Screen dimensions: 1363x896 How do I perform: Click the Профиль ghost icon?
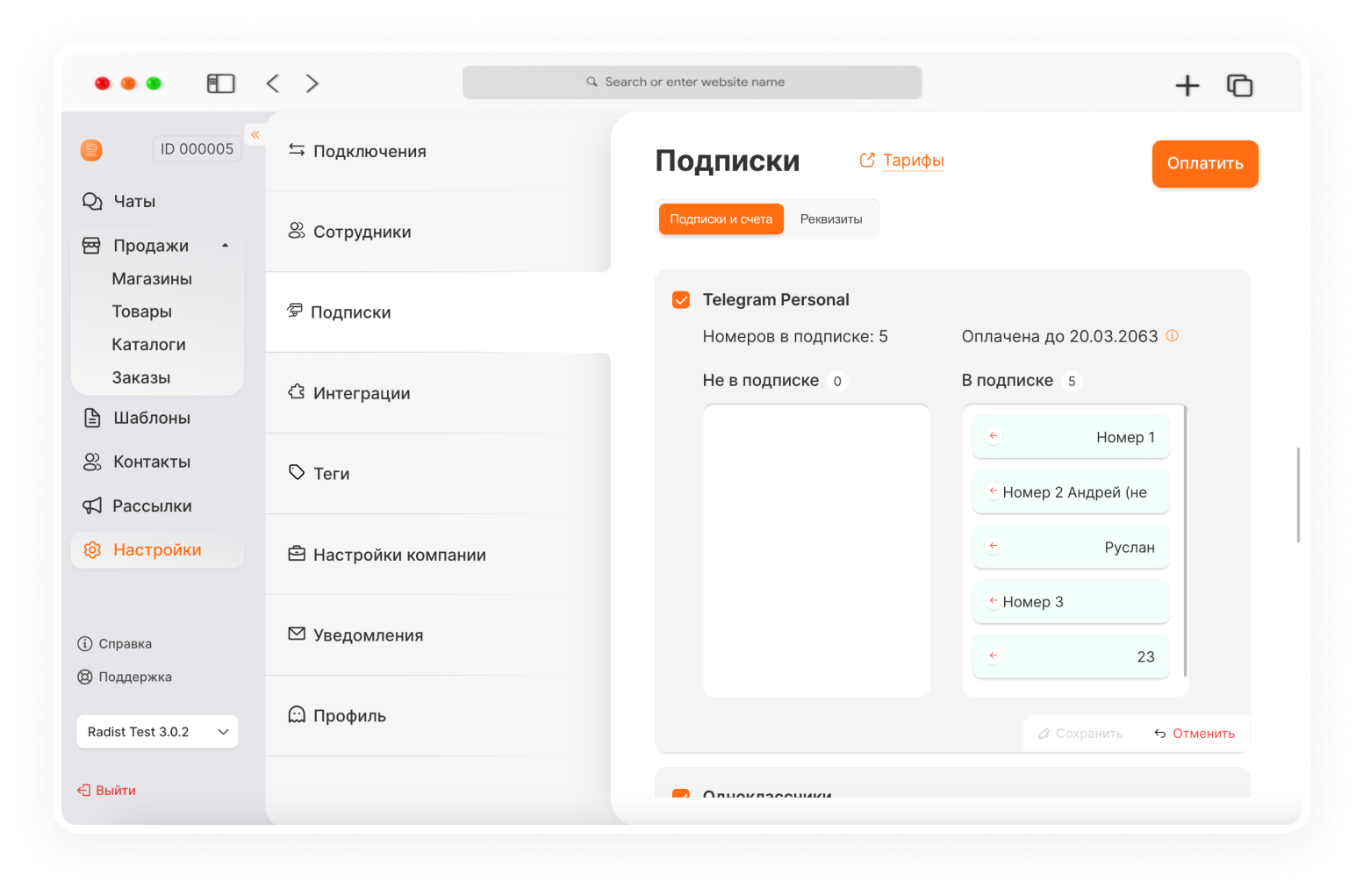point(297,714)
